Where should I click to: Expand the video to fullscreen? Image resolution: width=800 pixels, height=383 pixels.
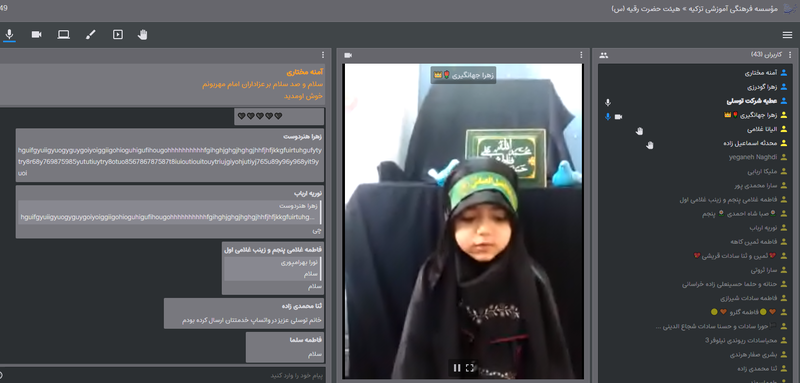pyautogui.click(x=470, y=368)
